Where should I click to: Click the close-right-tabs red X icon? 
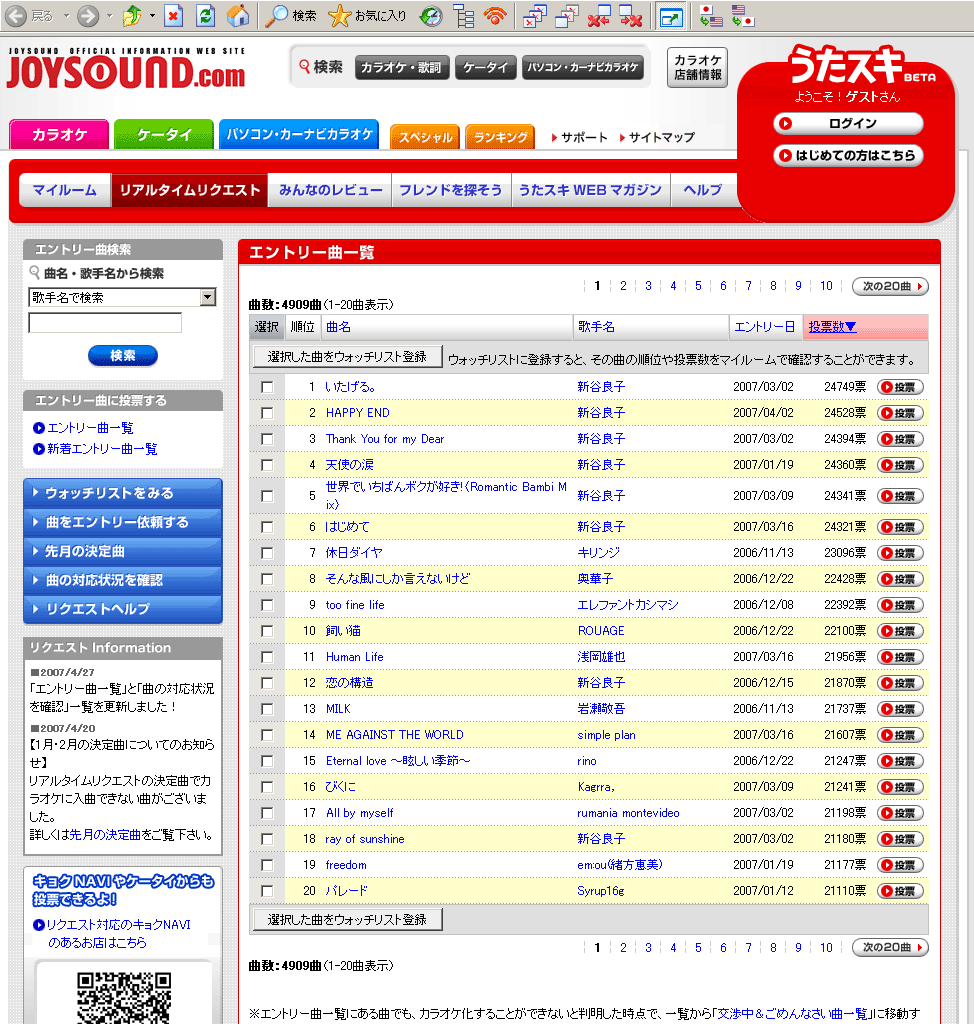click(x=630, y=16)
